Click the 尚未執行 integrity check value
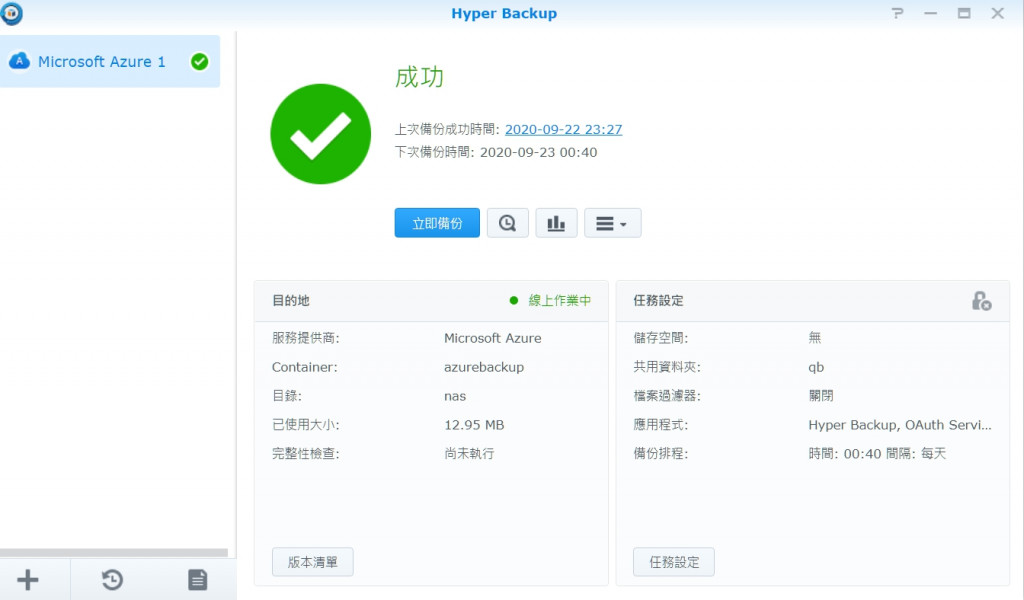Image resolution: width=1024 pixels, height=600 pixels. point(469,454)
